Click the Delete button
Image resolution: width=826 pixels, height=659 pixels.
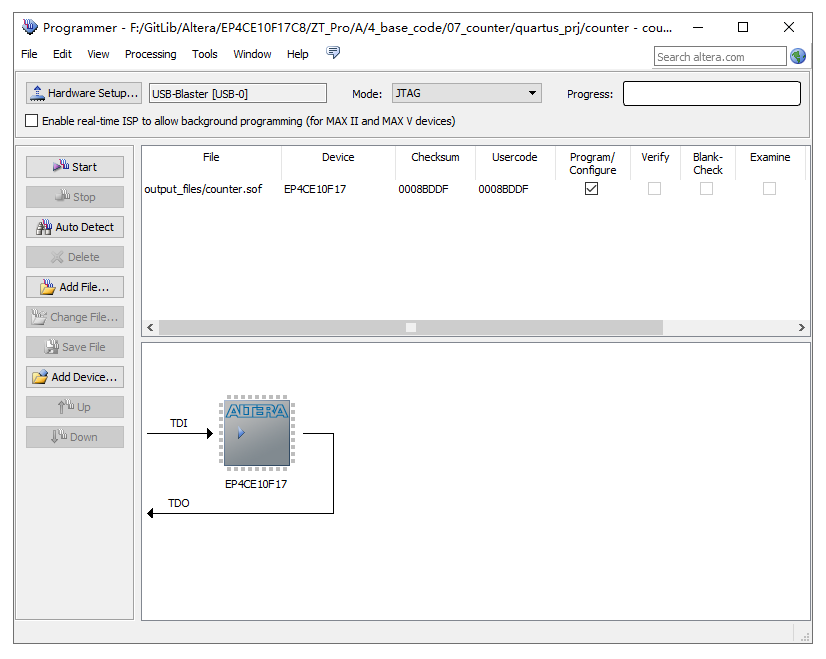tap(75, 257)
